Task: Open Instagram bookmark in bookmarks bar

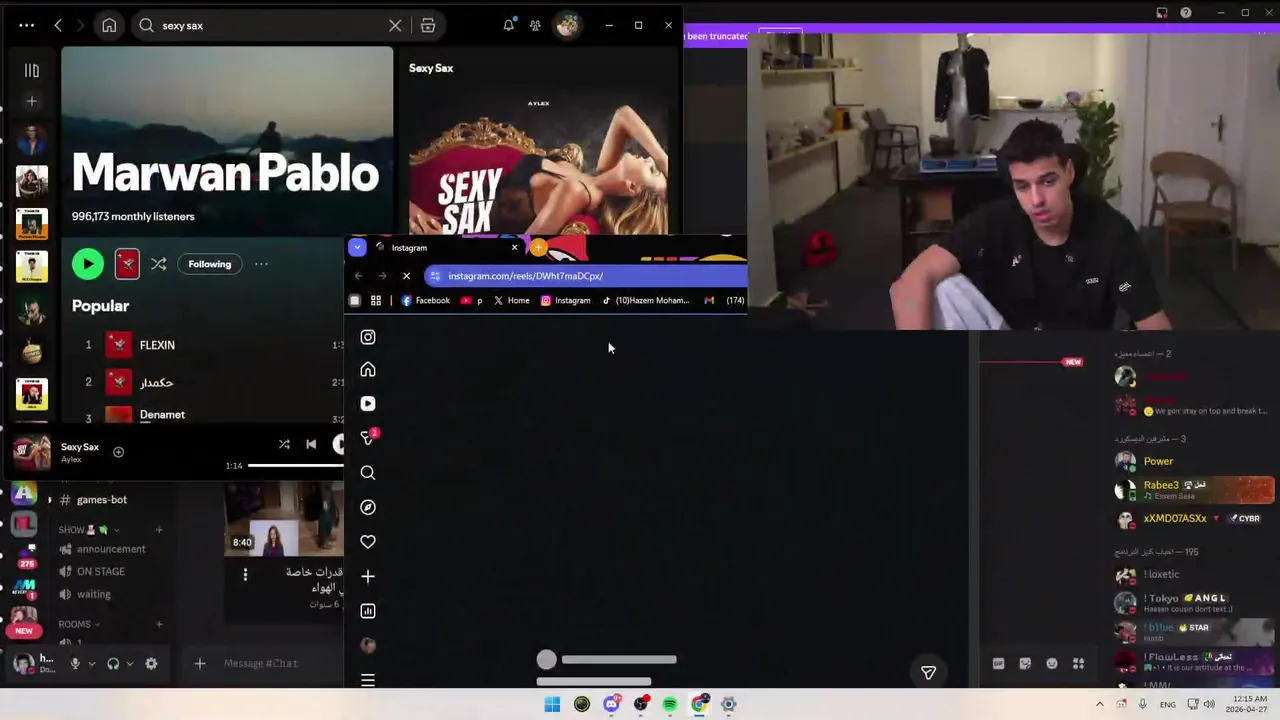Action: 565,300
